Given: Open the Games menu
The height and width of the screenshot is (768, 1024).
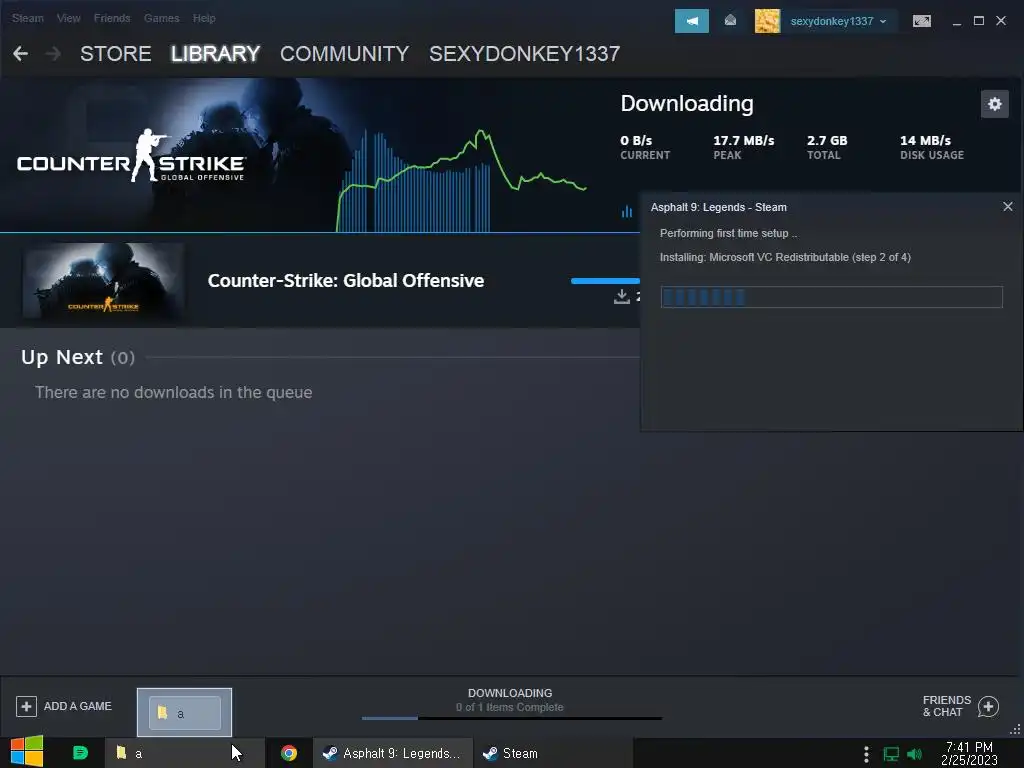Looking at the screenshot, I should (161, 18).
